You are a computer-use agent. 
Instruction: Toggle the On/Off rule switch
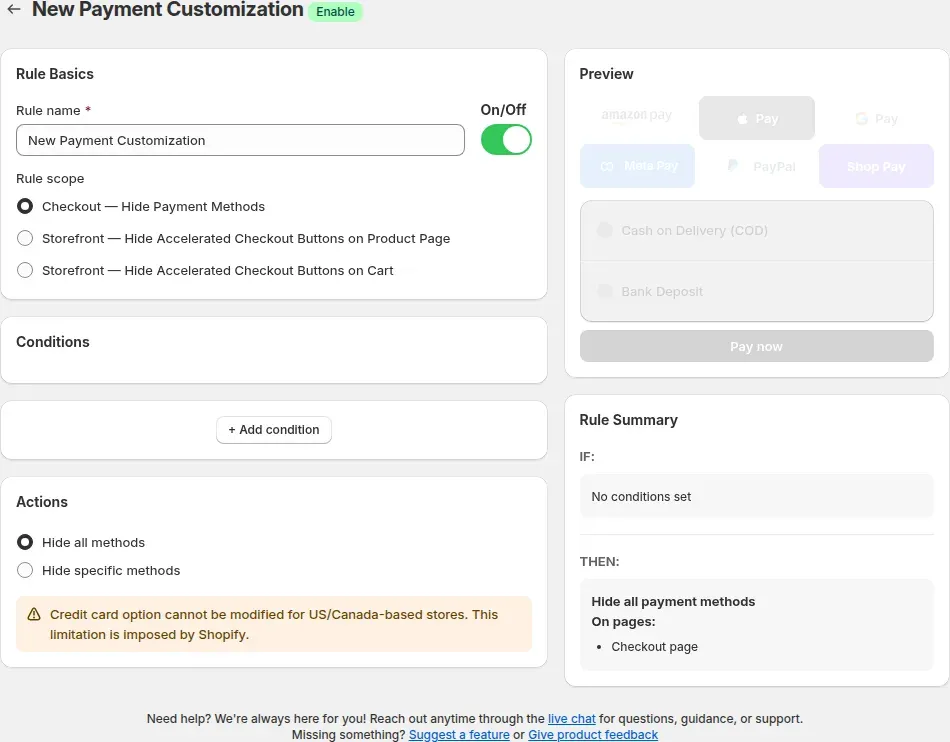click(506, 140)
